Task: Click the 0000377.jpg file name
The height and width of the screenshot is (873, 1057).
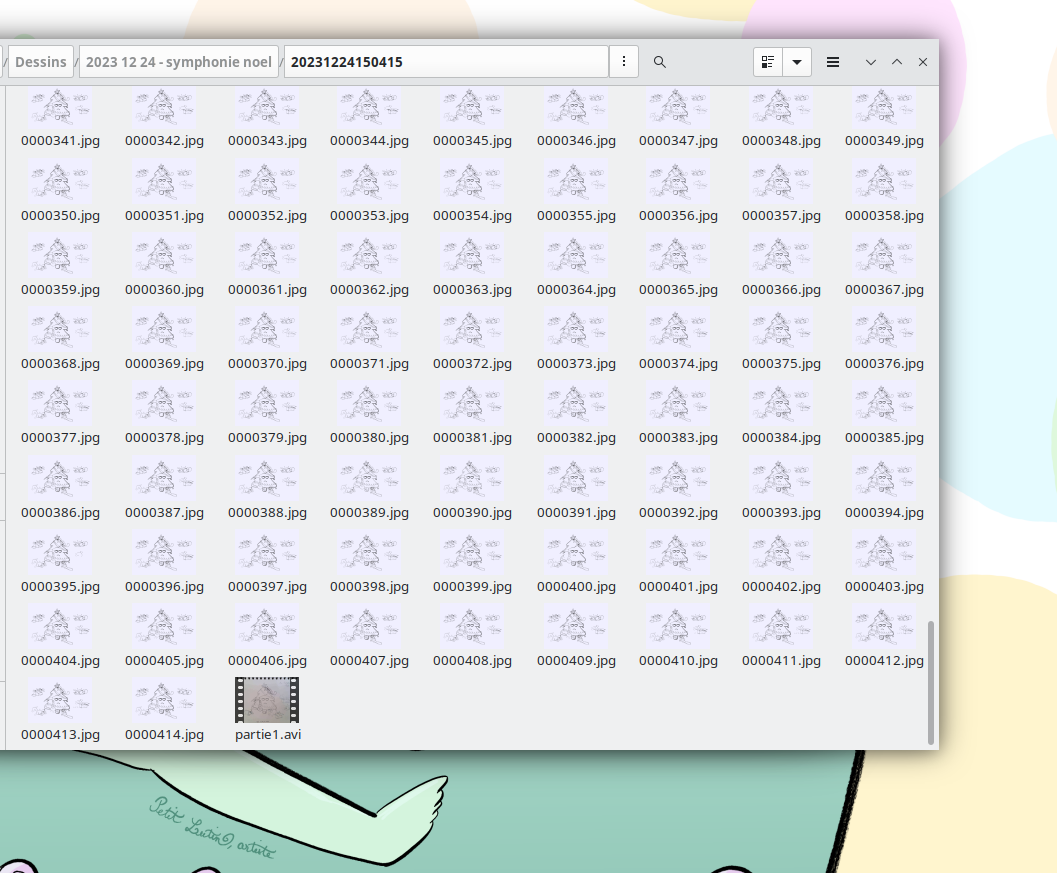Action: pyautogui.click(x=60, y=438)
